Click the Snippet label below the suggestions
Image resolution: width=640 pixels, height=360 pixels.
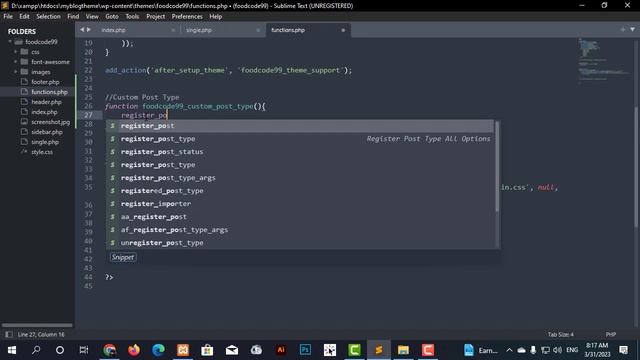pos(122,257)
